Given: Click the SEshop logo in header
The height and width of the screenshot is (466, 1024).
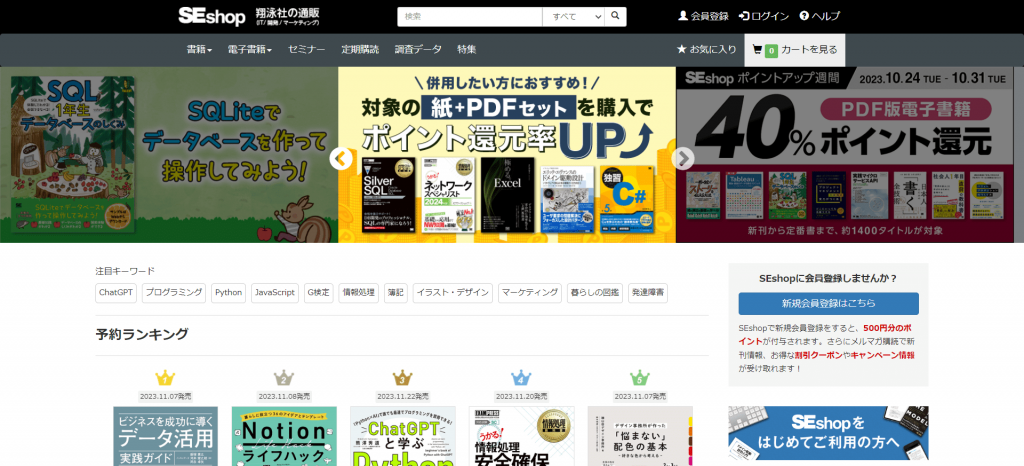Looking at the screenshot, I should 212,16.
